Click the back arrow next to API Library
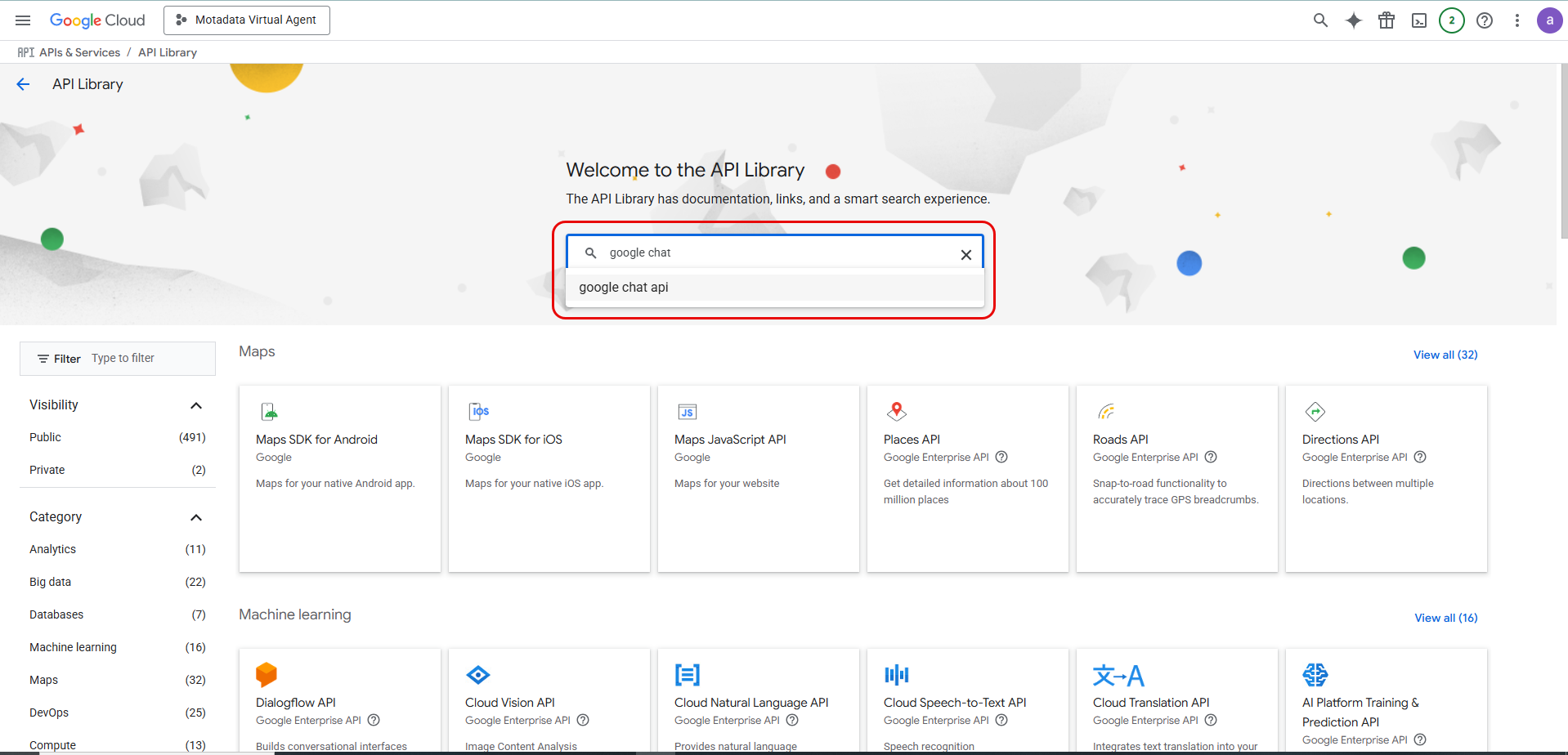 tap(23, 83)
